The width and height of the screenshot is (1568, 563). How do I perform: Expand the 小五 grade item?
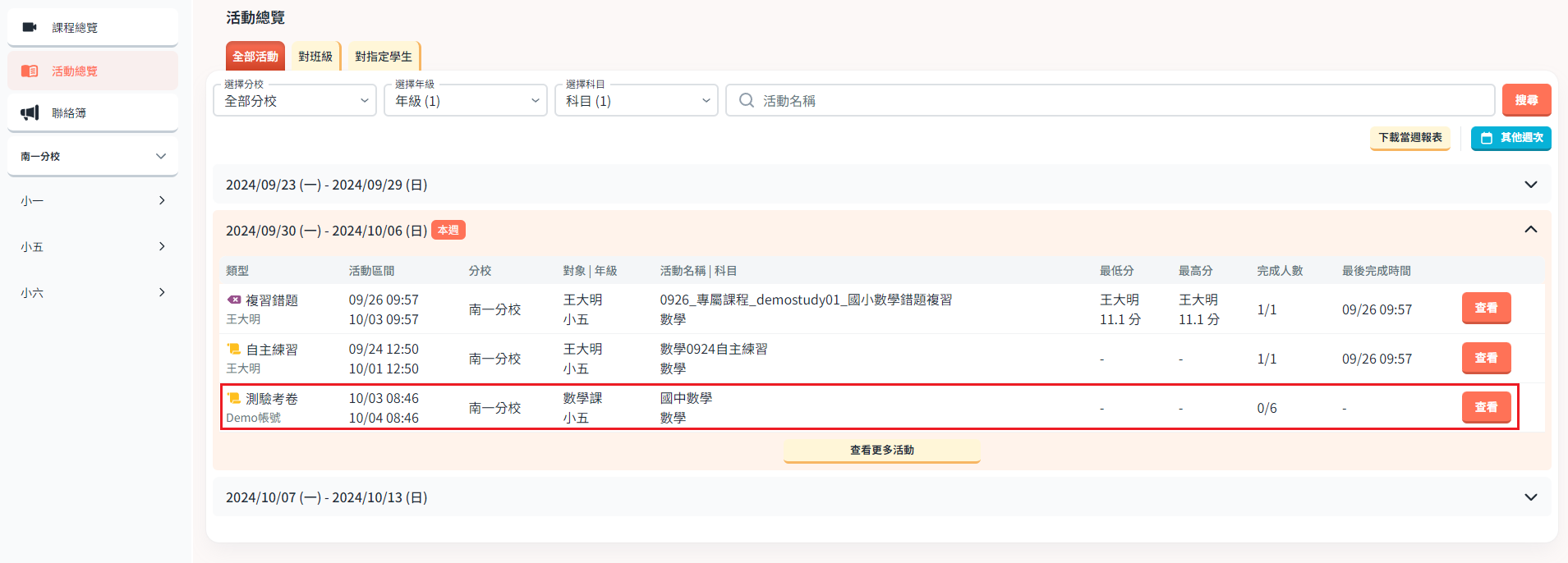coord(93,246)
